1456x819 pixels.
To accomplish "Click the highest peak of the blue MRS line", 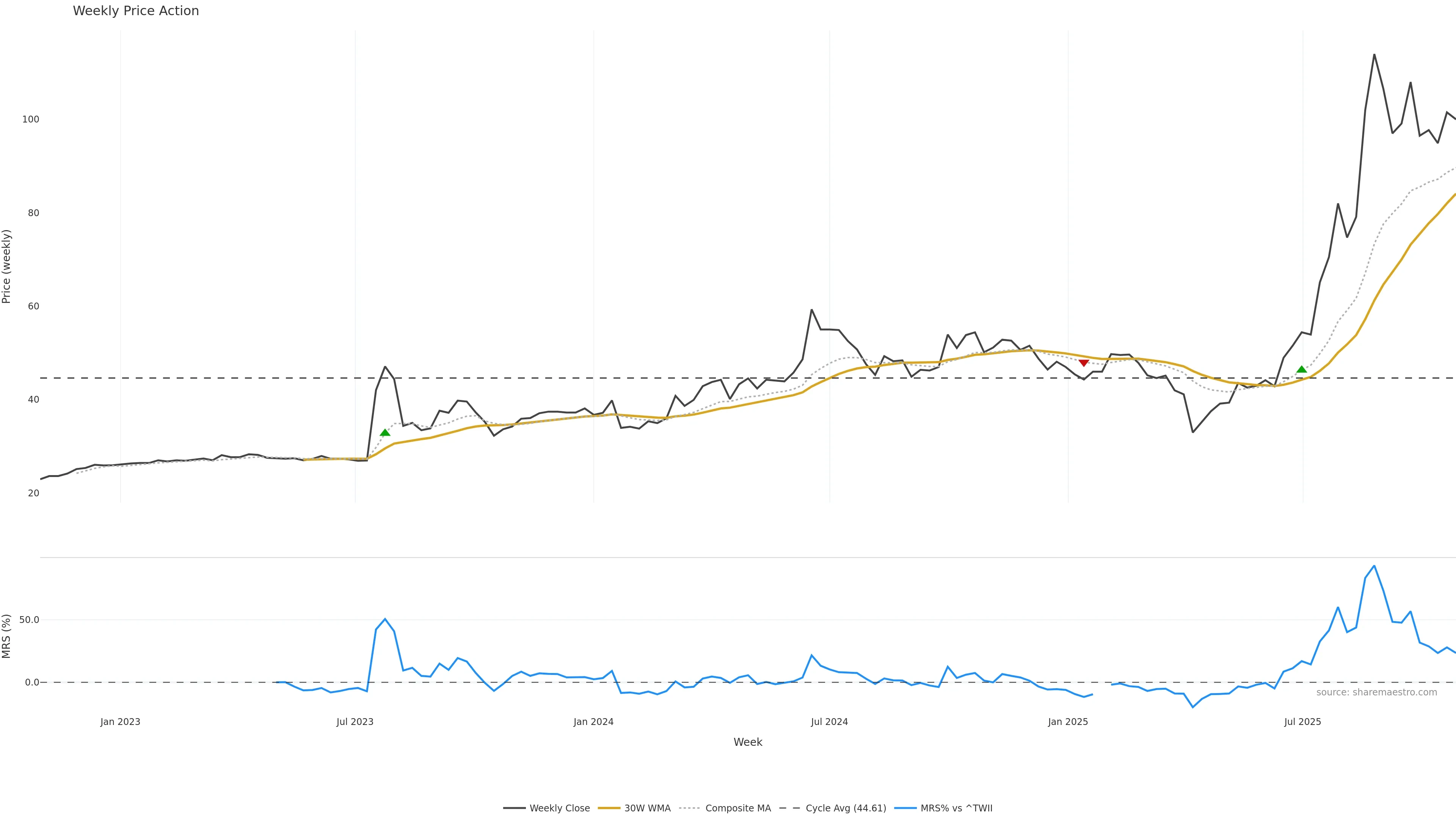I will 1374,566.
